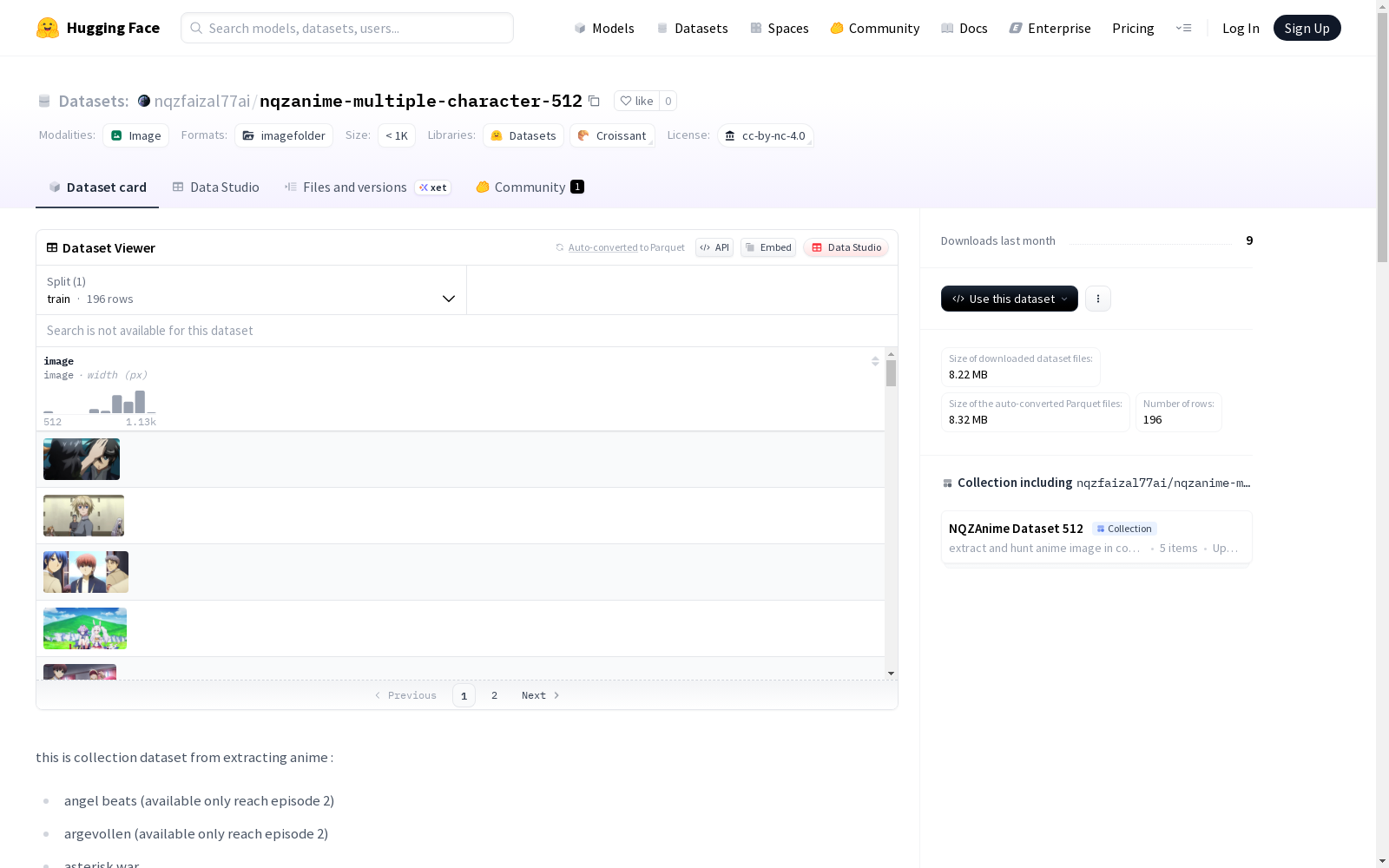The height and width of the screenshot is (868, 1389).
Task: Go to the Pricing page
Action: 1133,28
